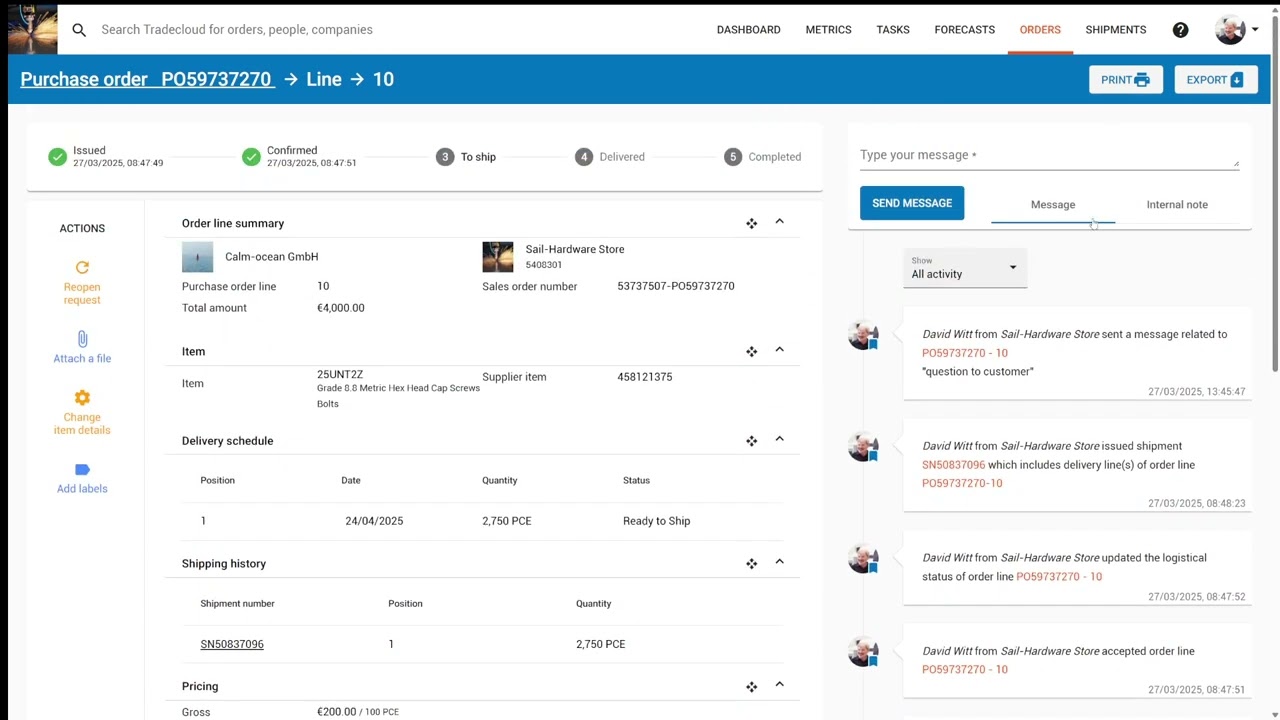Collapse the Item section
This screenshot has height=720, width=1280.
pyautogui.click(x=779, y=350)
